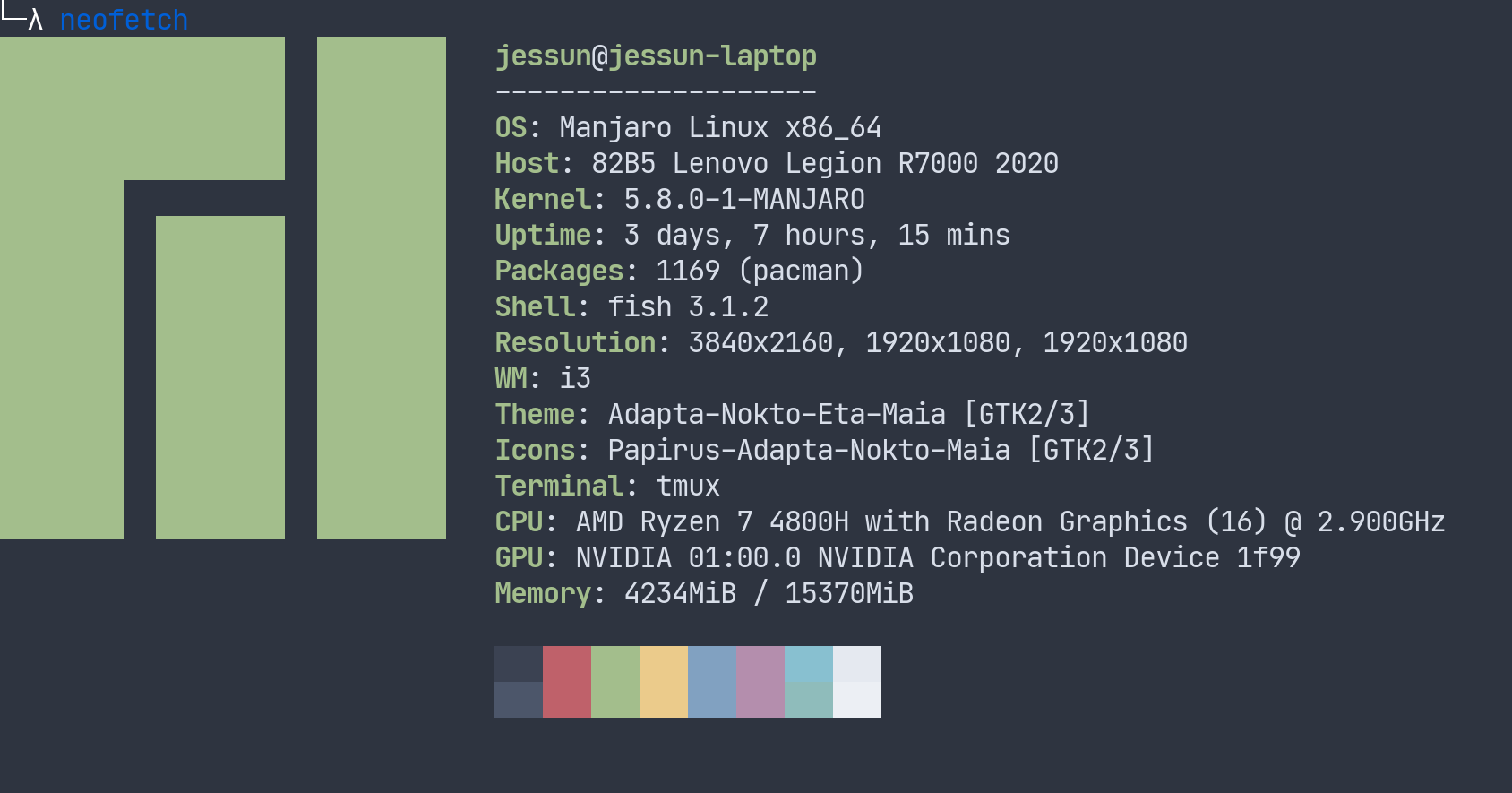This screenshot has height=793, width=1512.
Task: Click the Packages: 1169 (pacman) line
Action: [679, 271]
